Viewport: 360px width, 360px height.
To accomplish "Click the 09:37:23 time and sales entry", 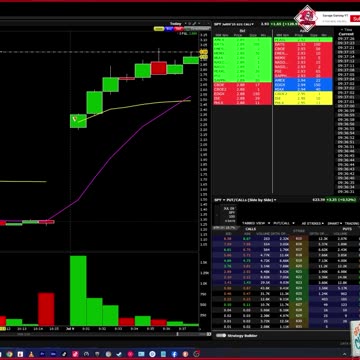I will pos(346,43).
